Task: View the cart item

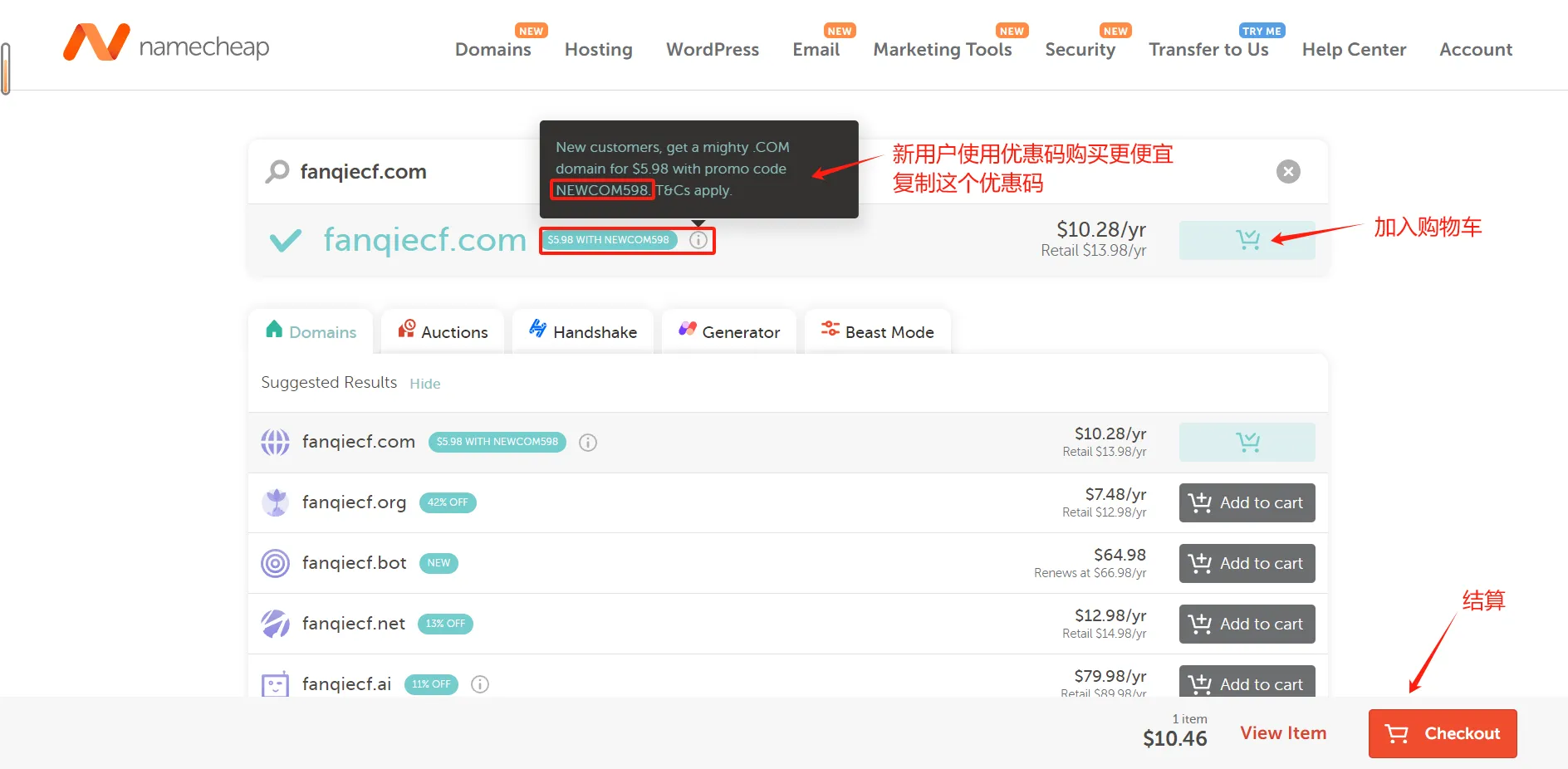Action: 1283,733
